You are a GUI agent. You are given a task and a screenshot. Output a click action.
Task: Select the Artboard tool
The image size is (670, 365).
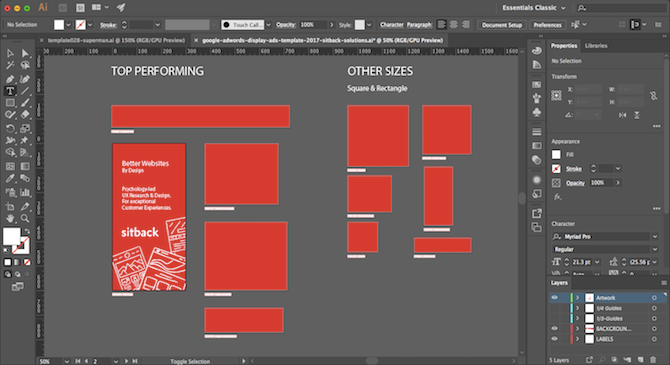(10, 206)
